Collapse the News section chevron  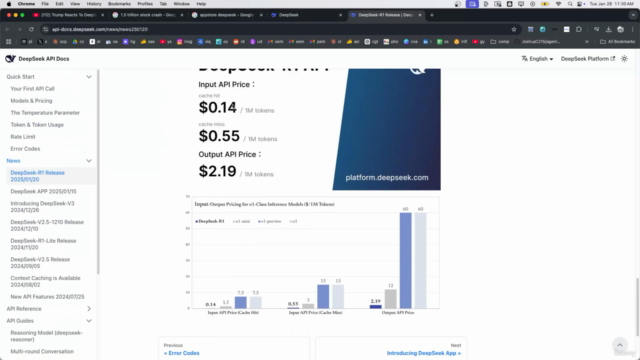point(89,161)
